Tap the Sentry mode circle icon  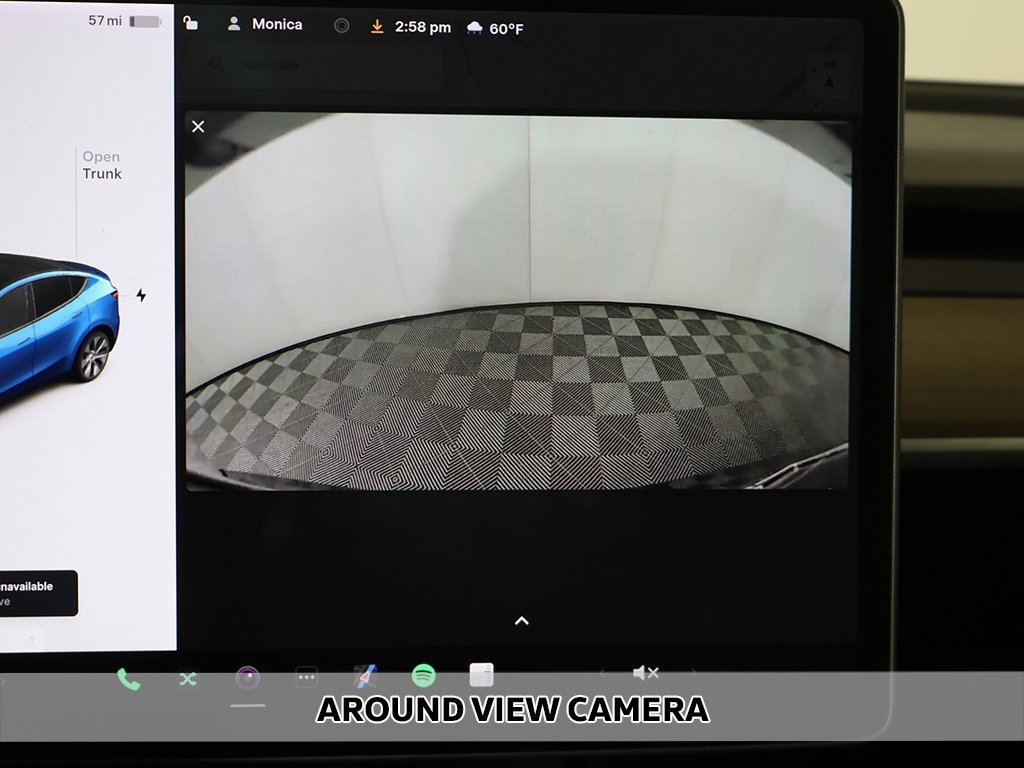(x=341, y=26)
